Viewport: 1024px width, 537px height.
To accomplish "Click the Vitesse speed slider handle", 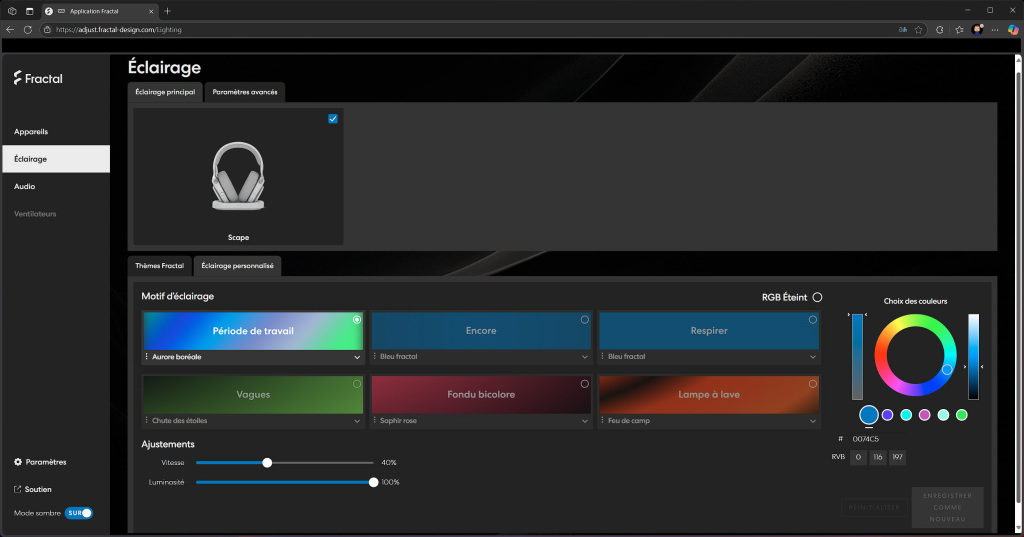I will pos(267,463).
